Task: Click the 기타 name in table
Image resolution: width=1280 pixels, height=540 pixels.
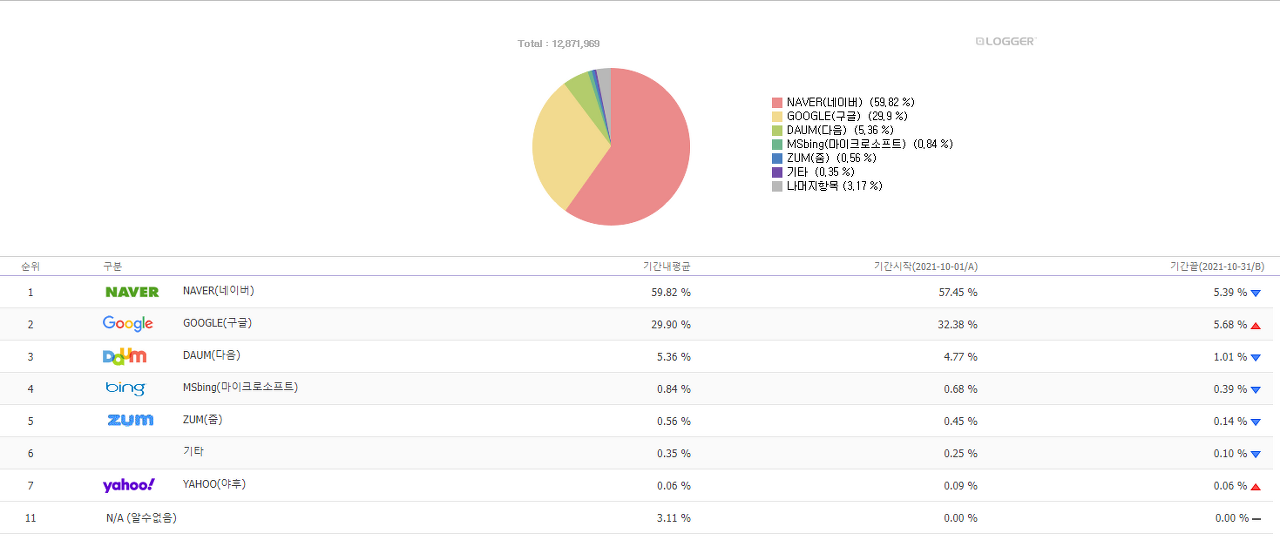Action: [193, 452]
